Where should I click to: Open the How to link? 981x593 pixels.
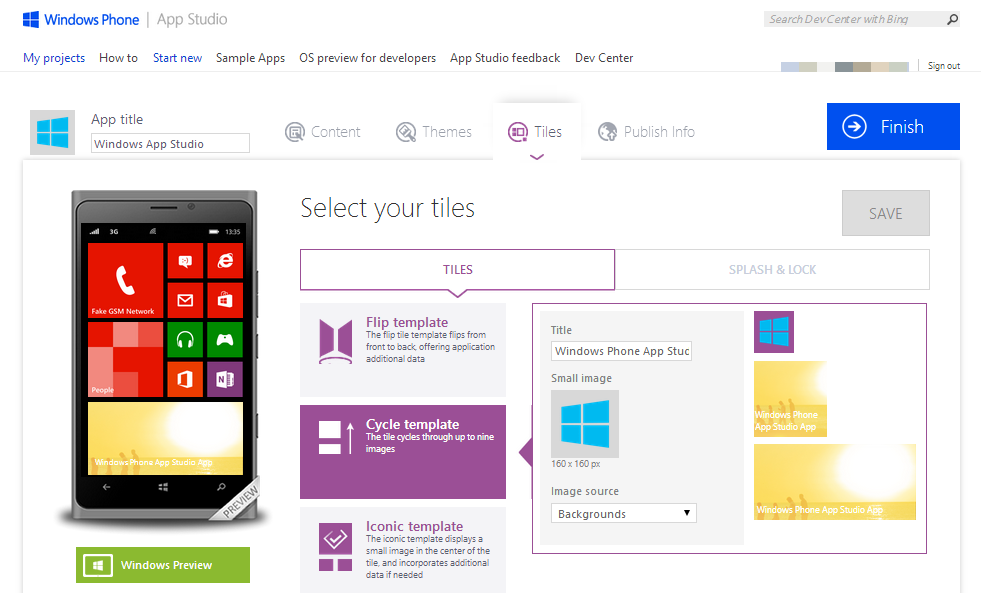118,58
